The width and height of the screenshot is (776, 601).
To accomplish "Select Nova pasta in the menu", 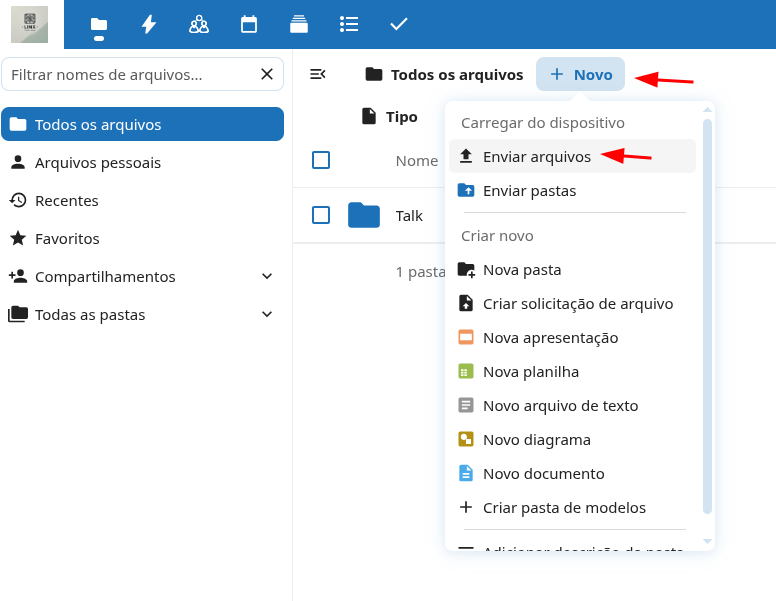I will pyautogui.click(x=522, y=269).
